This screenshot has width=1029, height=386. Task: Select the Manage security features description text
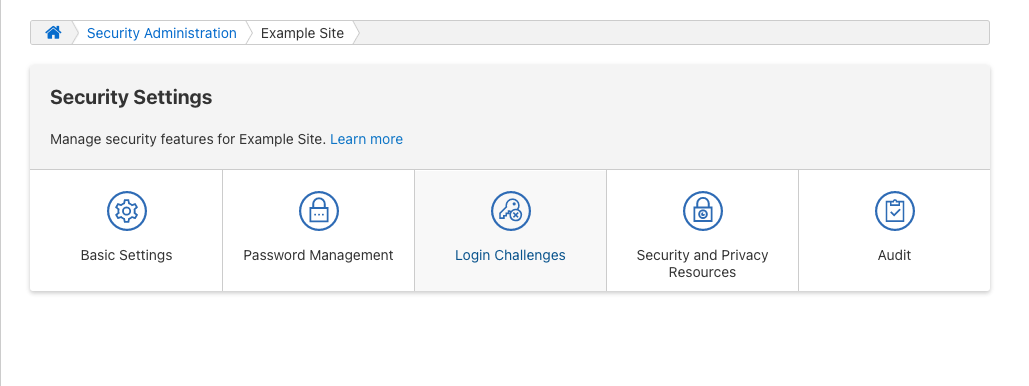point(188,139)
